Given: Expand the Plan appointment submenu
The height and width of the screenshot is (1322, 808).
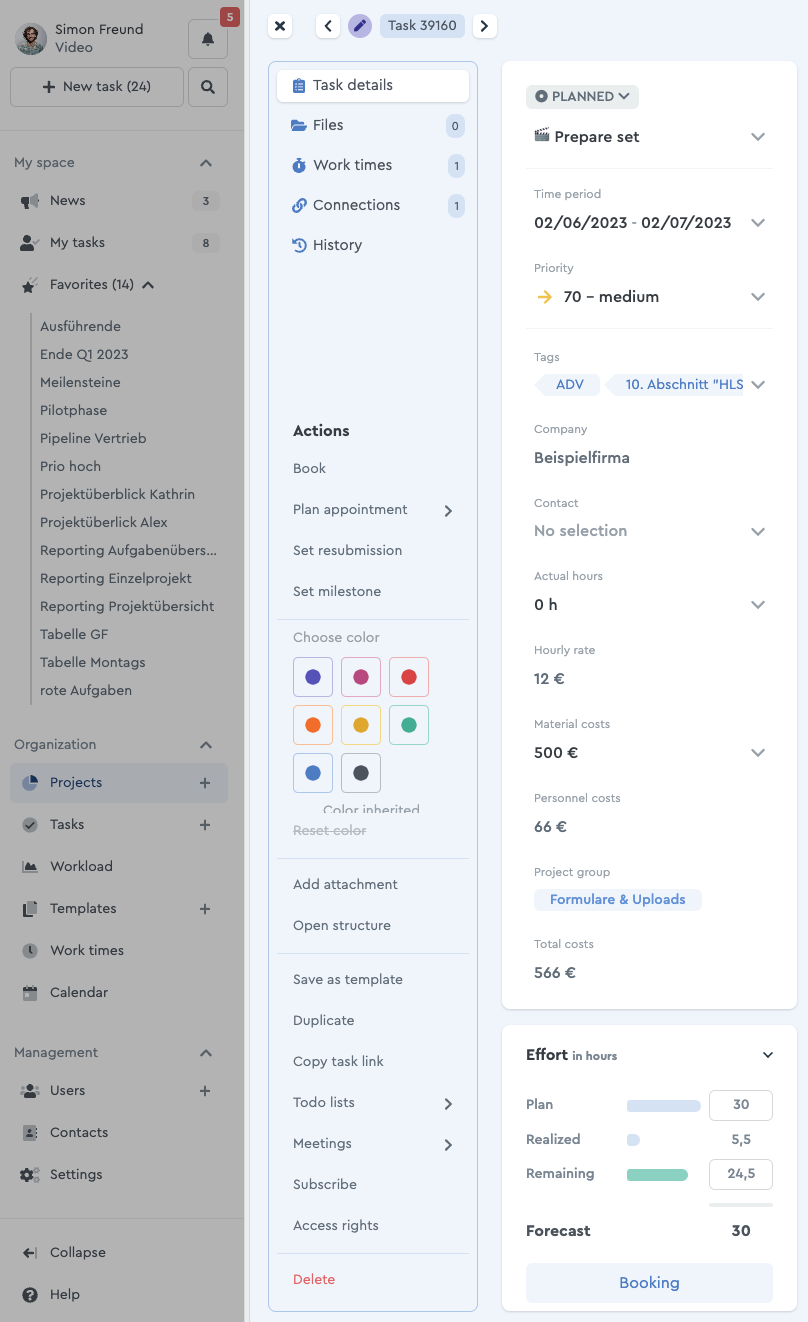Looking at the screenshot, I should [x=448, y=511].
